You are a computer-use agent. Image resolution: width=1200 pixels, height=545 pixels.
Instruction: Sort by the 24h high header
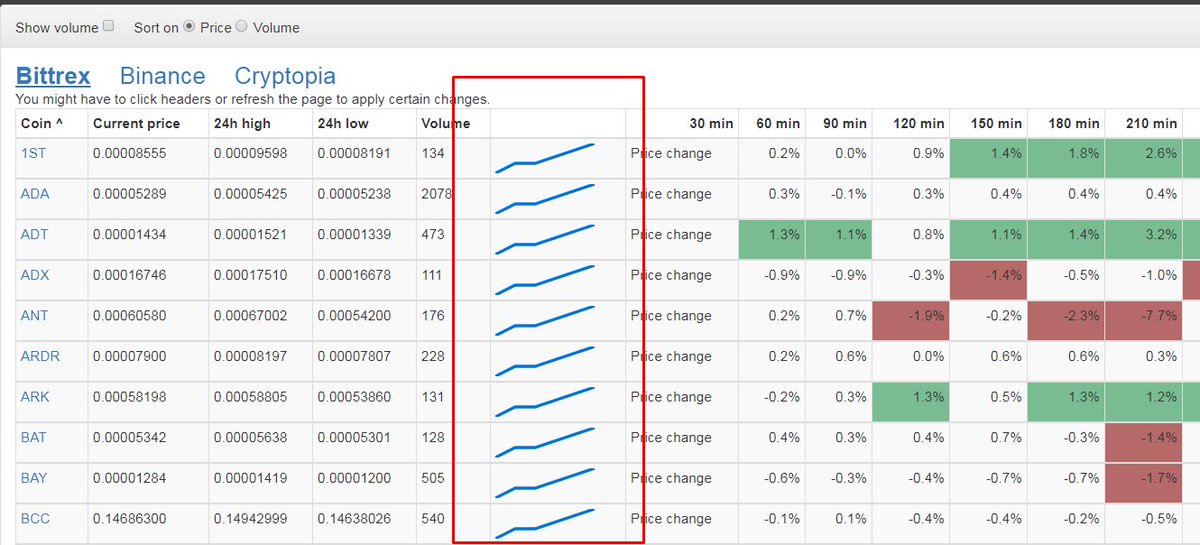241,124
